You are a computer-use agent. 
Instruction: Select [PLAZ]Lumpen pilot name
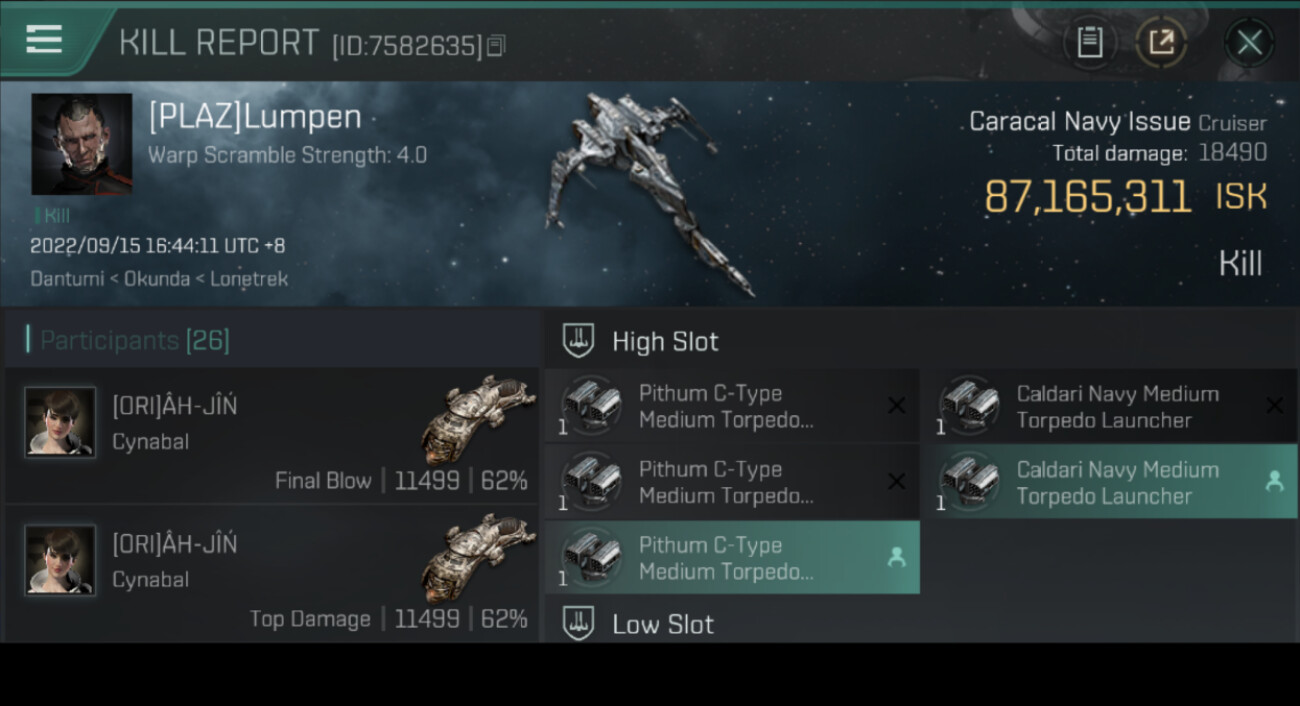[255, 117]
